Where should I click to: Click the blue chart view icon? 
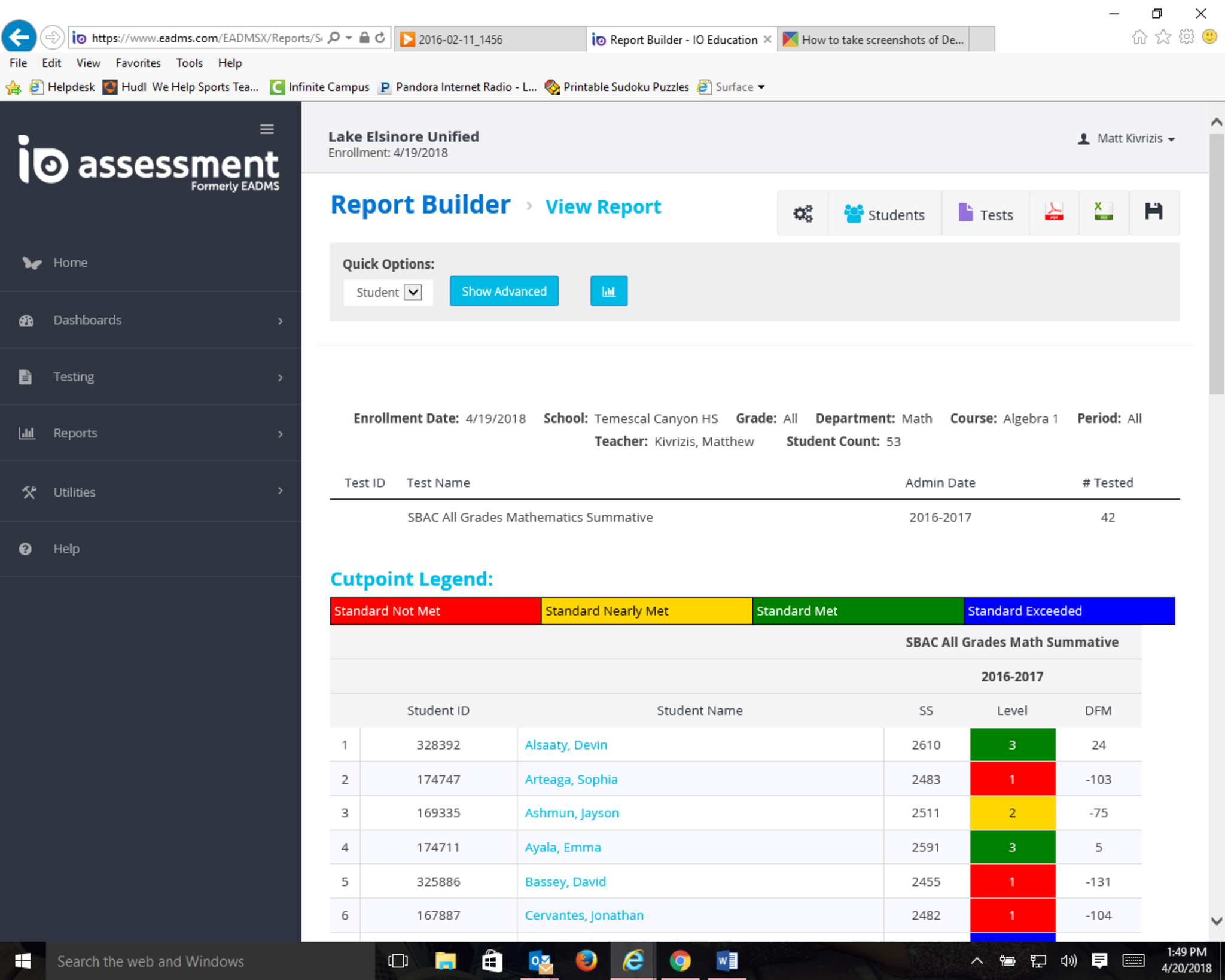click(608, 291)
